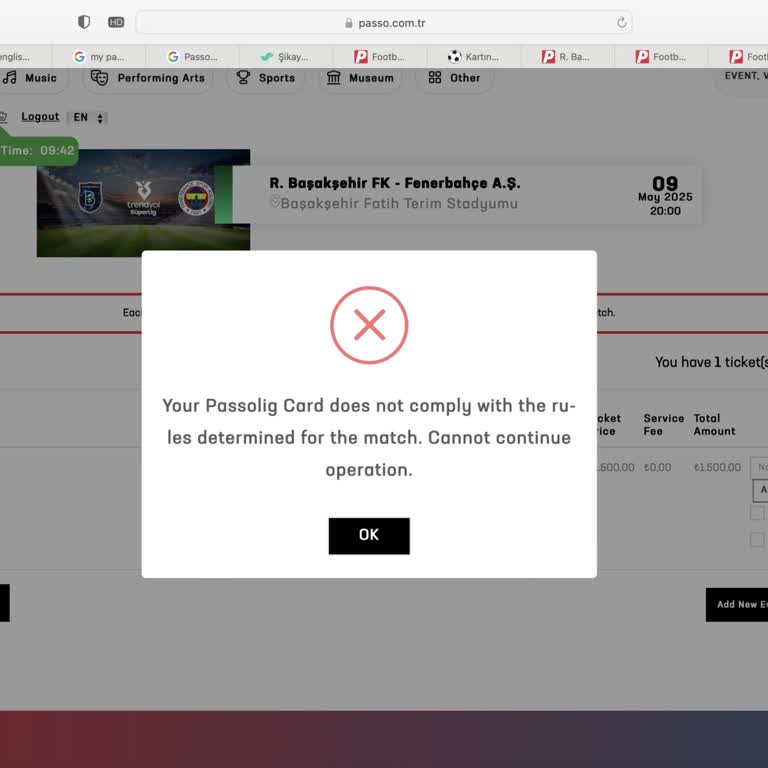Click the Other grid icon

[x=435, y=77]
